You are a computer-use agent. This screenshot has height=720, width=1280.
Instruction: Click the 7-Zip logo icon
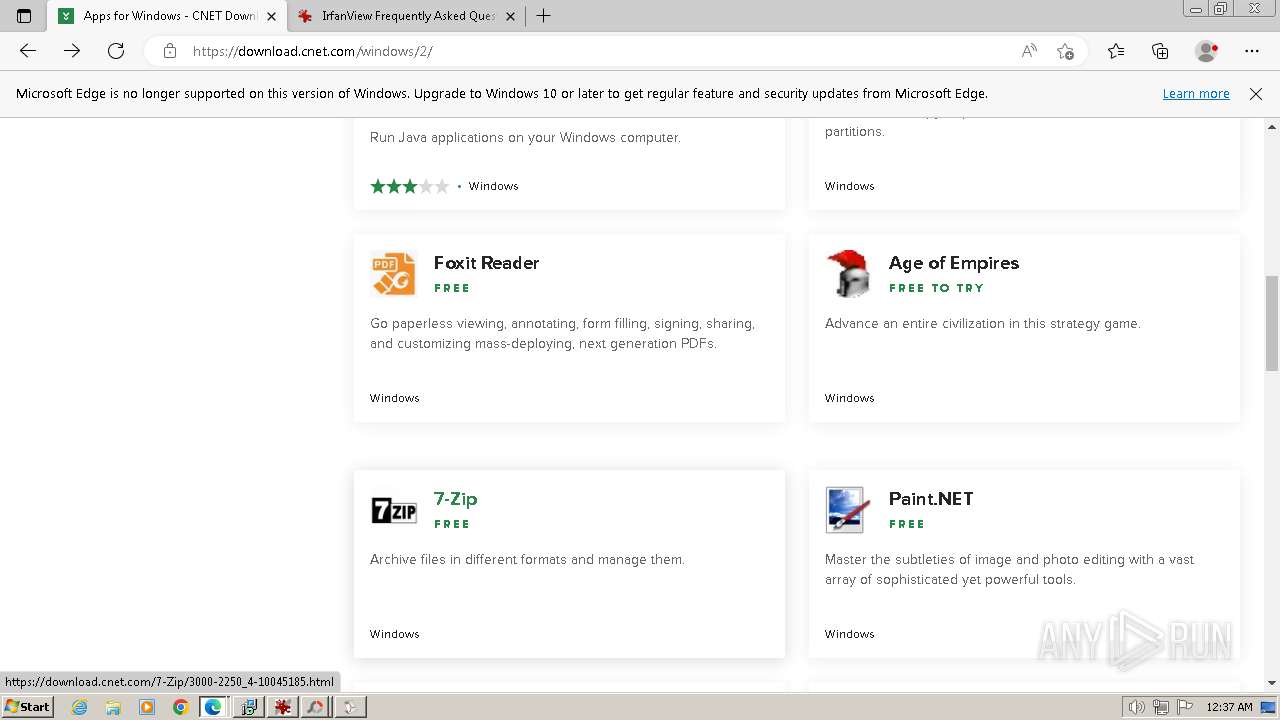click(x=394, y=510)
